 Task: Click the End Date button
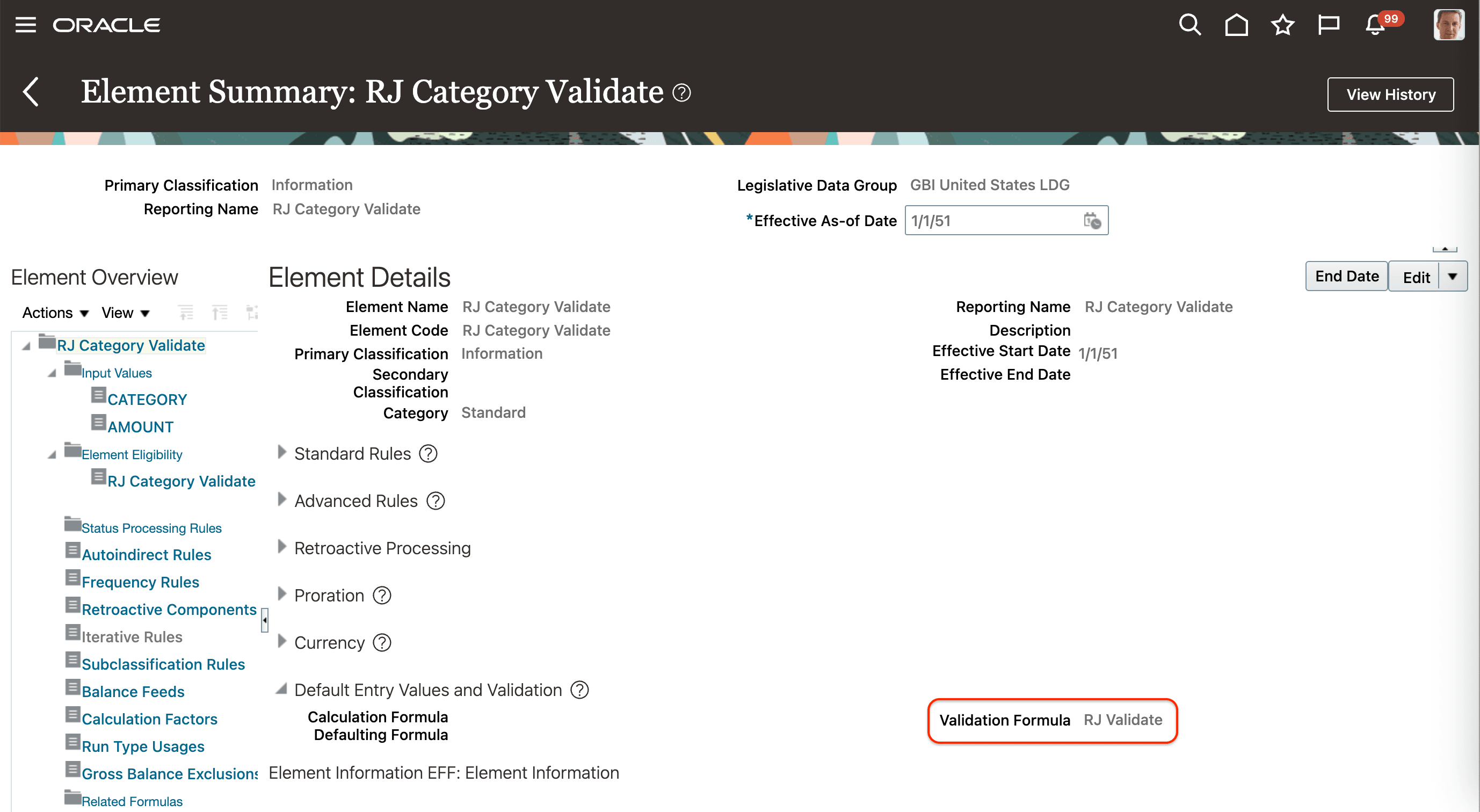click(1346, 277)
